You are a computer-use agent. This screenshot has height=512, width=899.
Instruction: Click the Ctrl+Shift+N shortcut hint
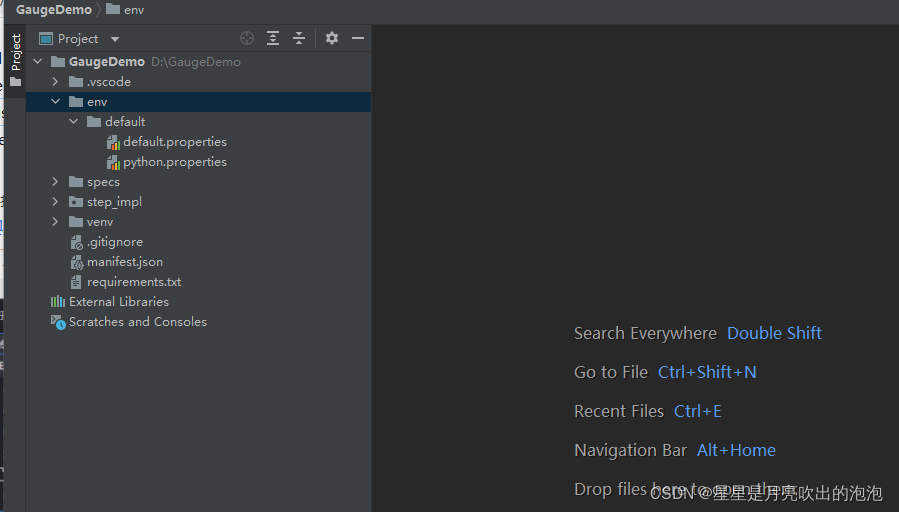(707, 372)
